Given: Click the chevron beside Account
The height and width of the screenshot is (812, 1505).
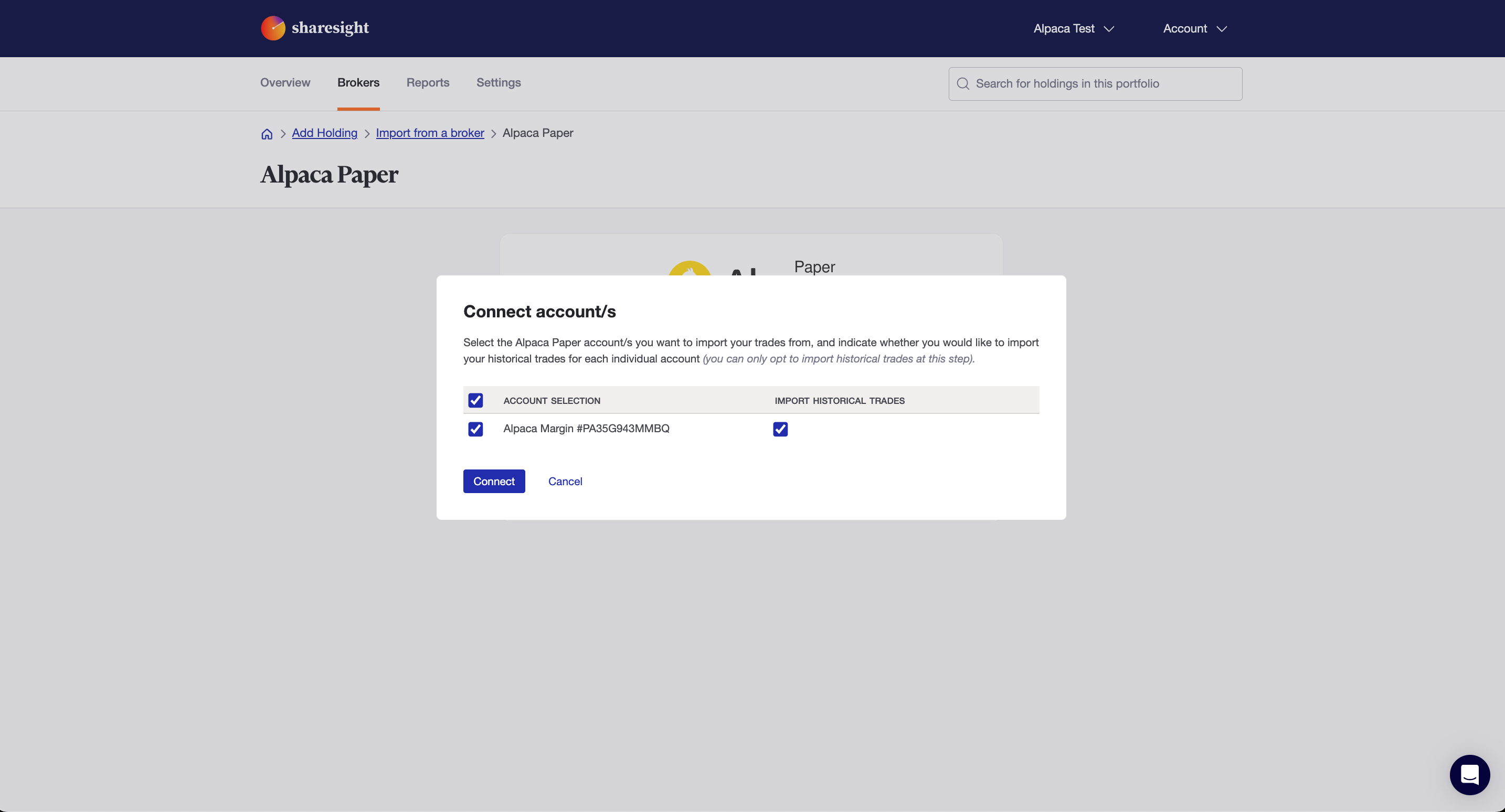Looking at the screenshot, I should 1222,29.
